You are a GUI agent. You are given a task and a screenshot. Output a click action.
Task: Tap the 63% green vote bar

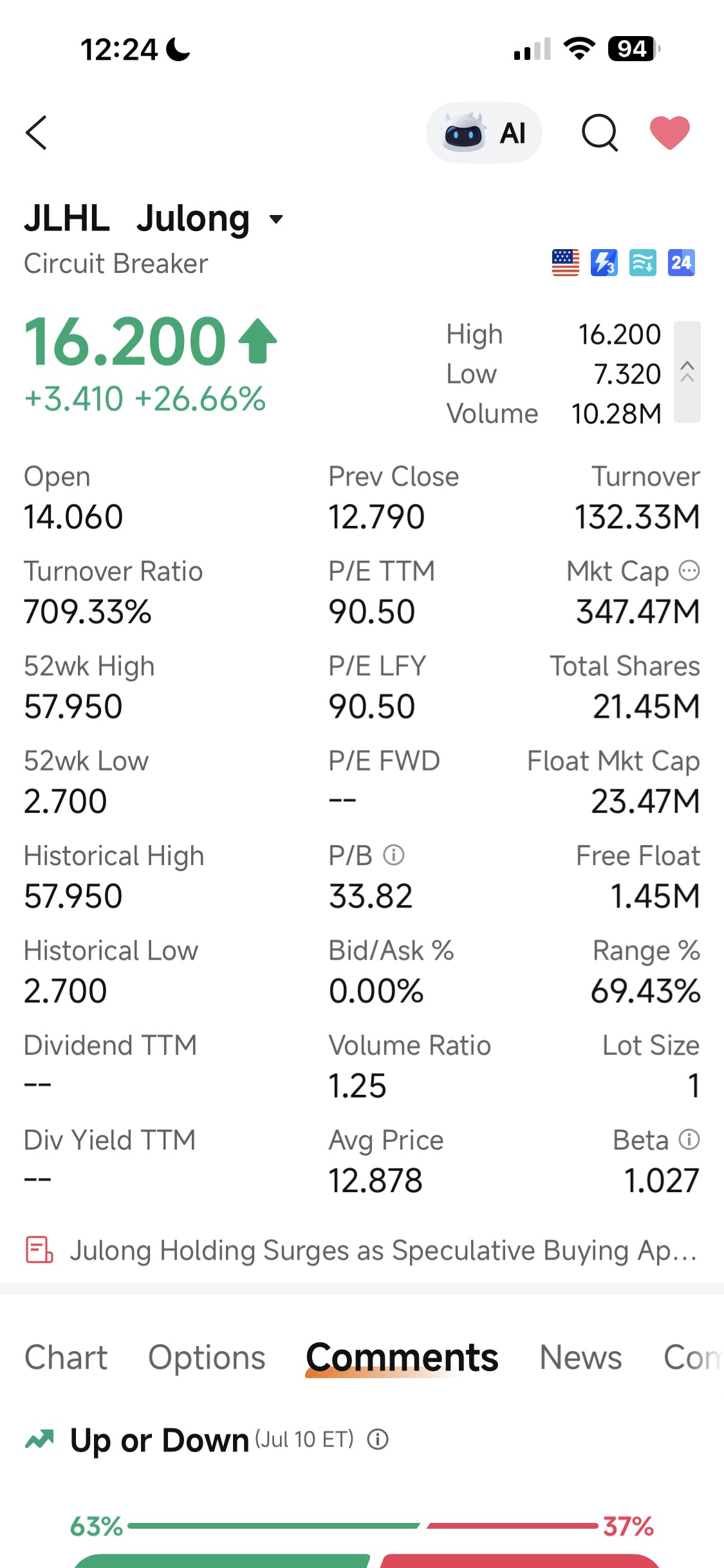[x=274, y=1526]
